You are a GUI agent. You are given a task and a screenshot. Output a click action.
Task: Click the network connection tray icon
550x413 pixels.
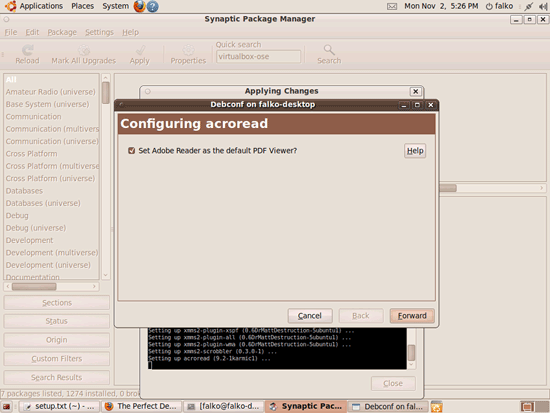click(529, 6)
